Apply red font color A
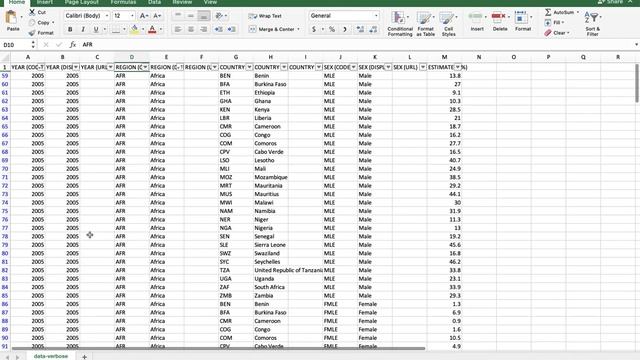Image resolution: width=640 pixels, height=360 pixels. [152, 29]
